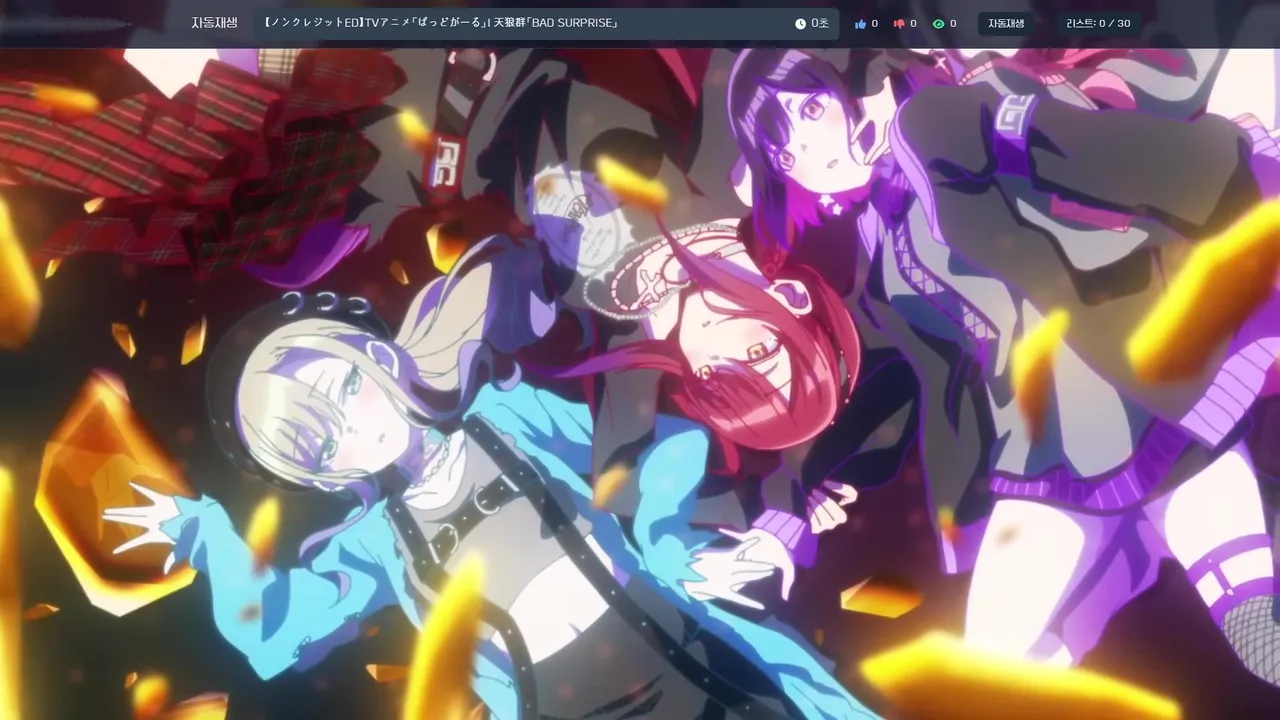This screenshot has width=1280, height=720.
Task: Click the green eye view-count icon
Action: (x=938, y=23)
